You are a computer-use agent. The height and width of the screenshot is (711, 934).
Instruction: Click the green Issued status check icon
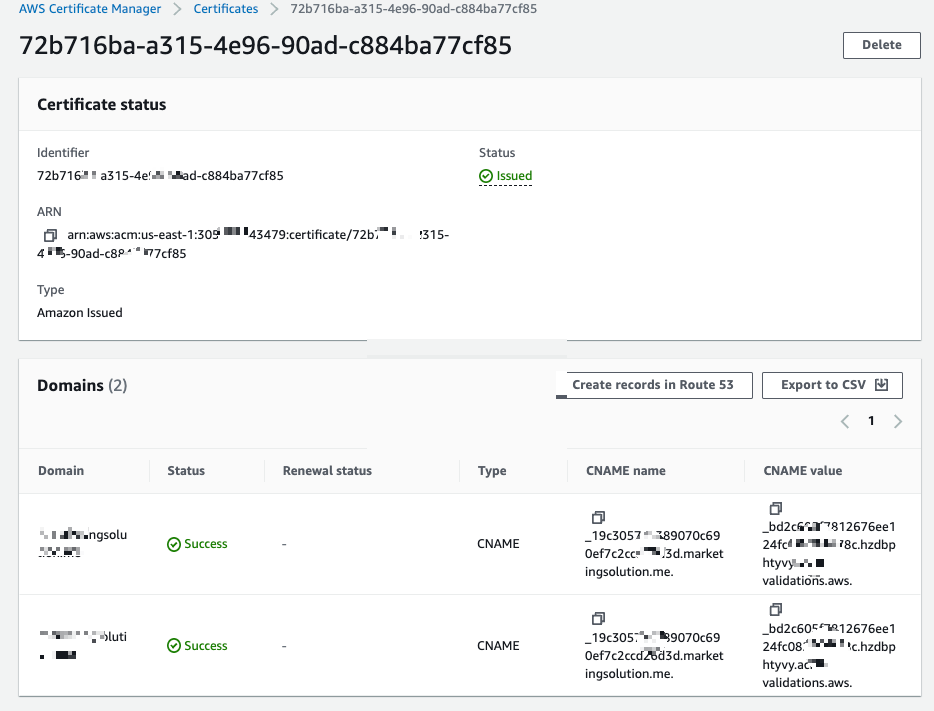point(485,176)
